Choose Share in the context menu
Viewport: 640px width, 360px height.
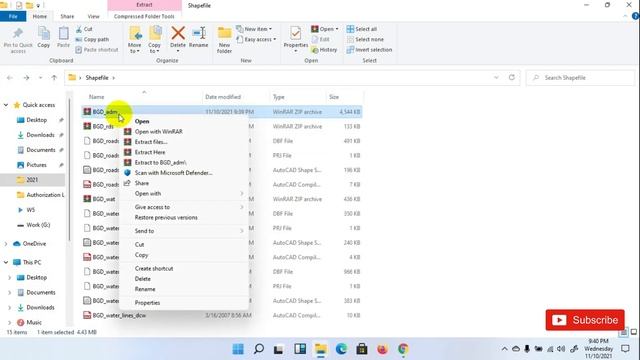tap(142, 183)
